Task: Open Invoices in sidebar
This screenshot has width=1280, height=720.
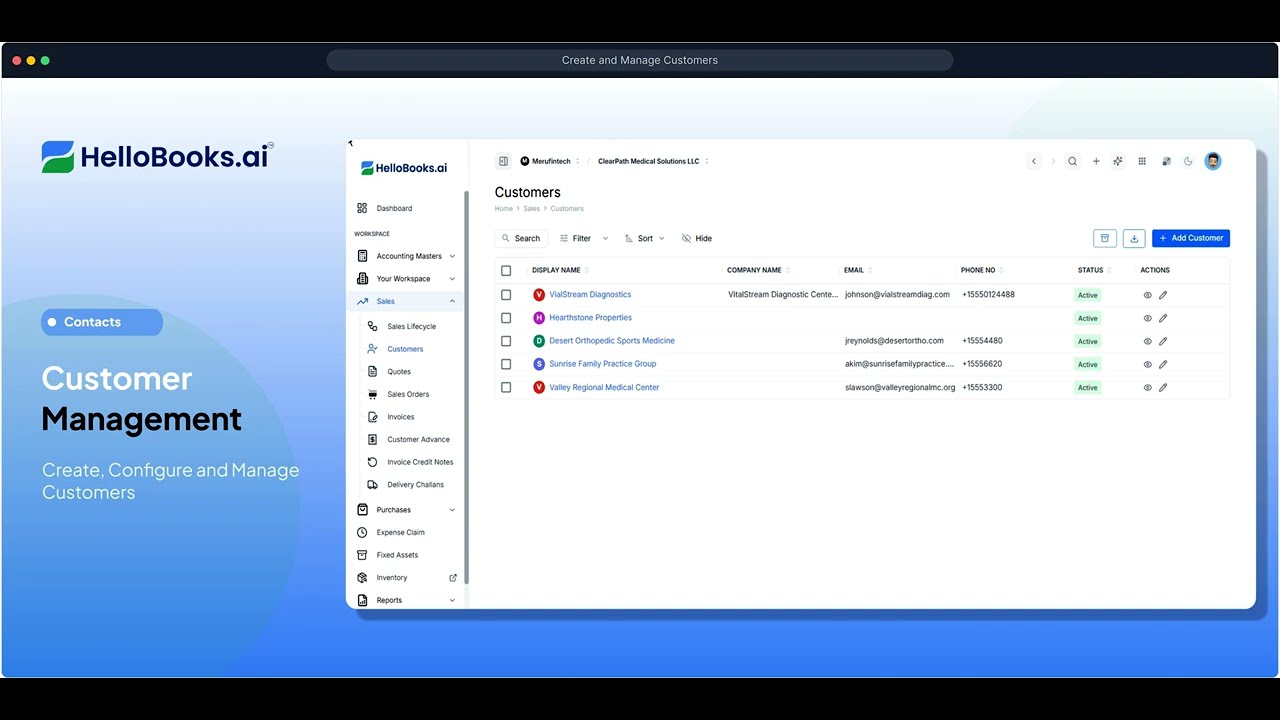Action: pyautogui.click(x=400, y=417)
